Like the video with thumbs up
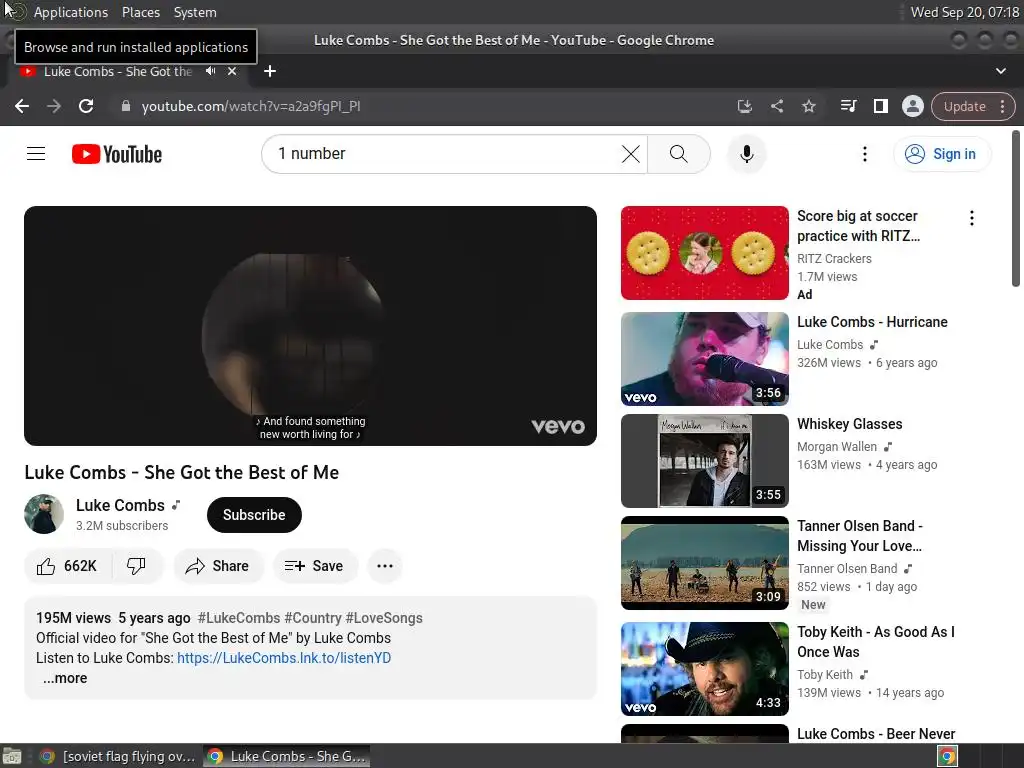 (x=67, y=566)
